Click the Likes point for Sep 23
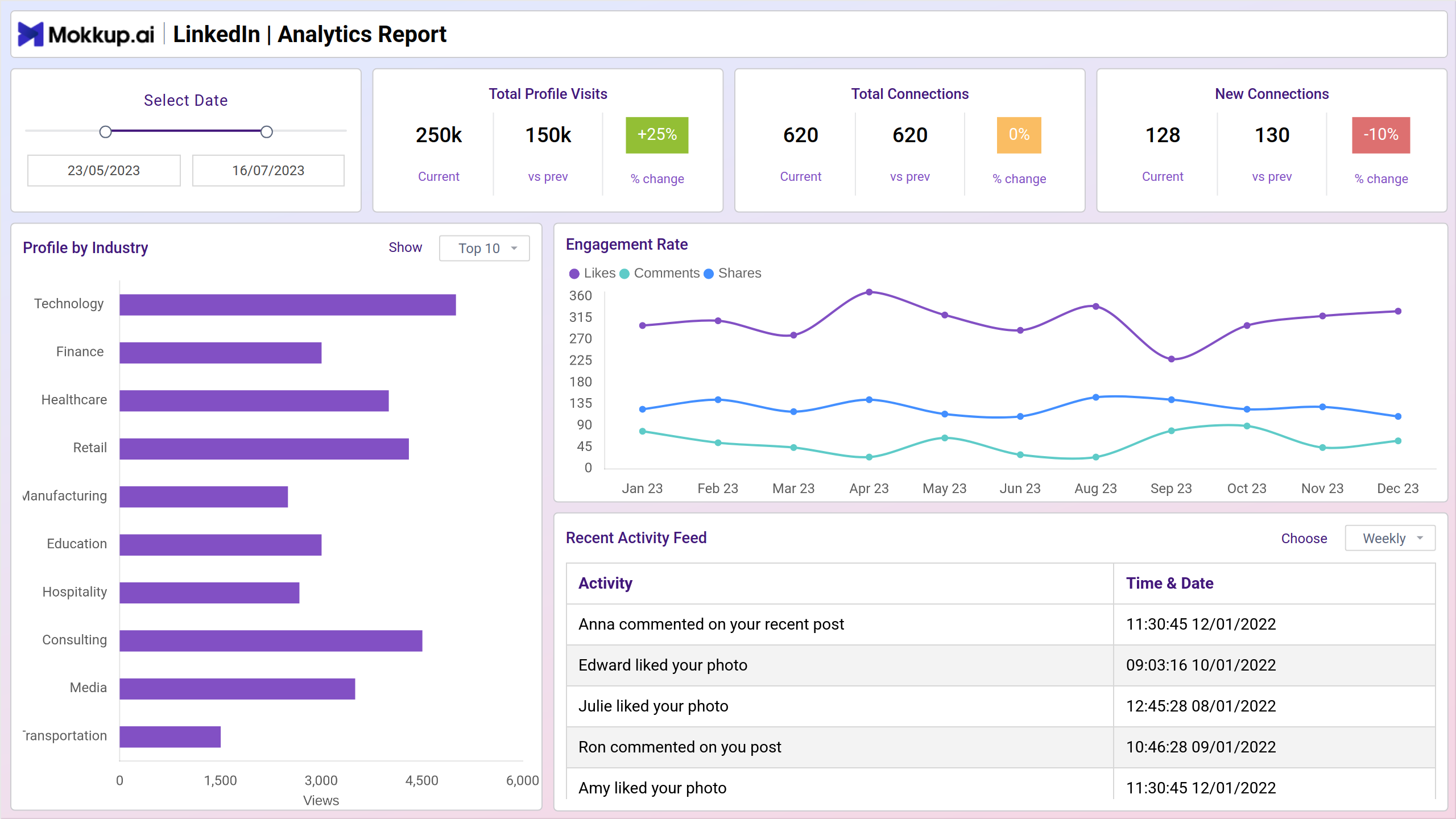The image size is (1456, 819). tap(1171, 359)
